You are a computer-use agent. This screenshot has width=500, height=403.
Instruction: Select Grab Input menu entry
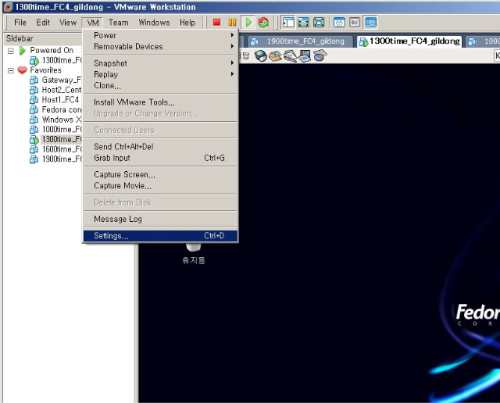click(160, 158)
